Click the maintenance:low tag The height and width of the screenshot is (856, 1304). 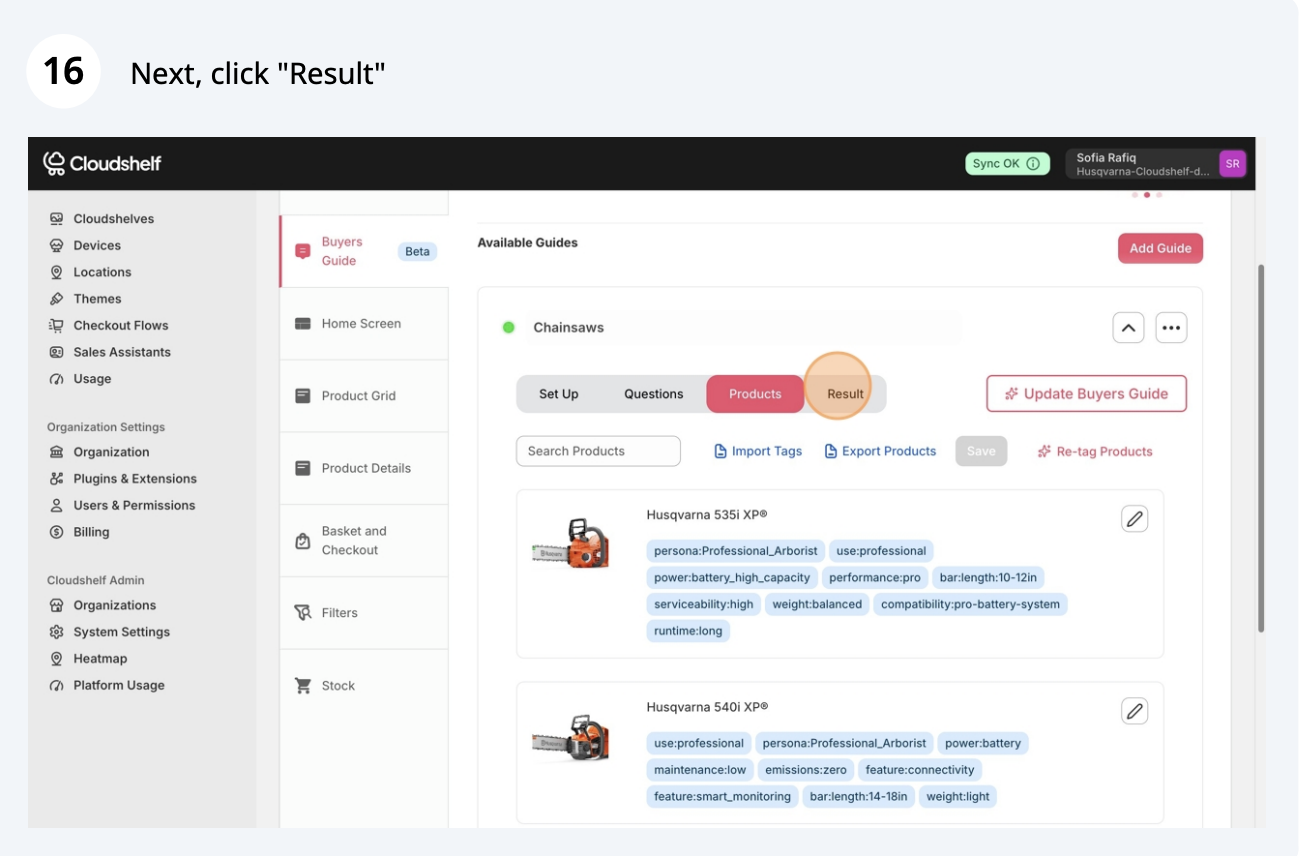700,770
